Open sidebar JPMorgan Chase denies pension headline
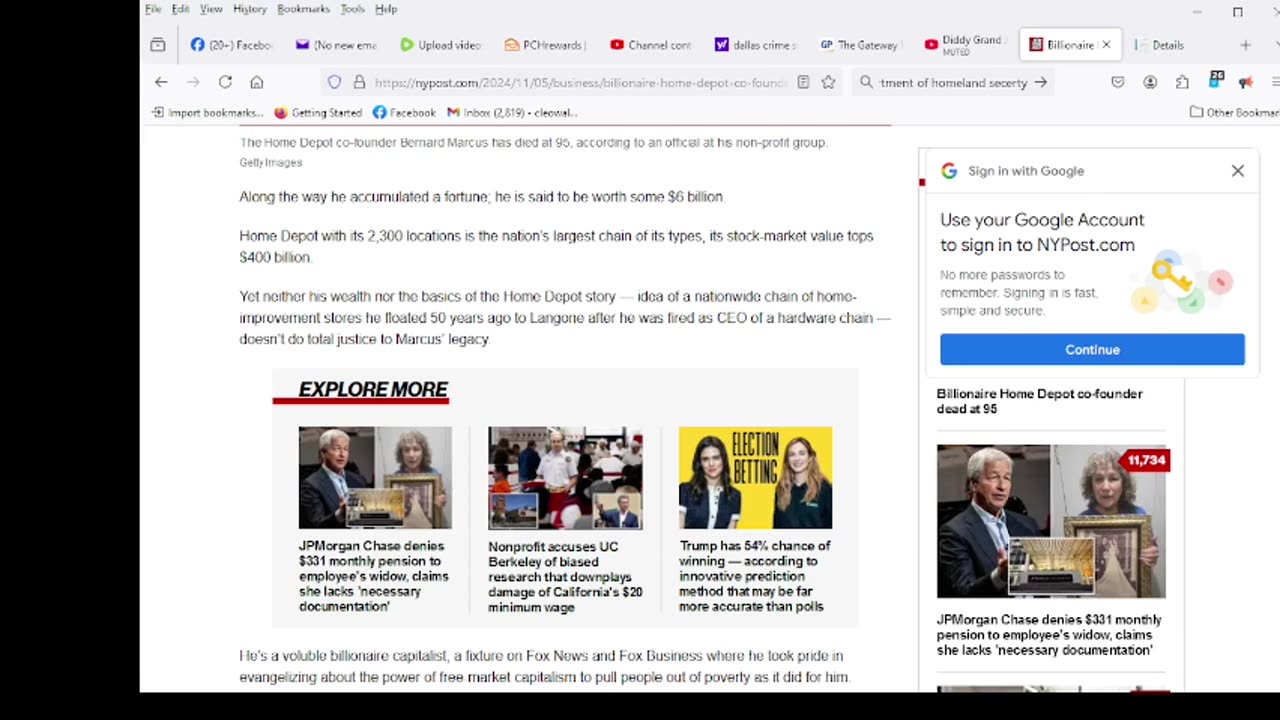The height and width of the screenshot is (720, 1280). click(x=1049, y=635)
